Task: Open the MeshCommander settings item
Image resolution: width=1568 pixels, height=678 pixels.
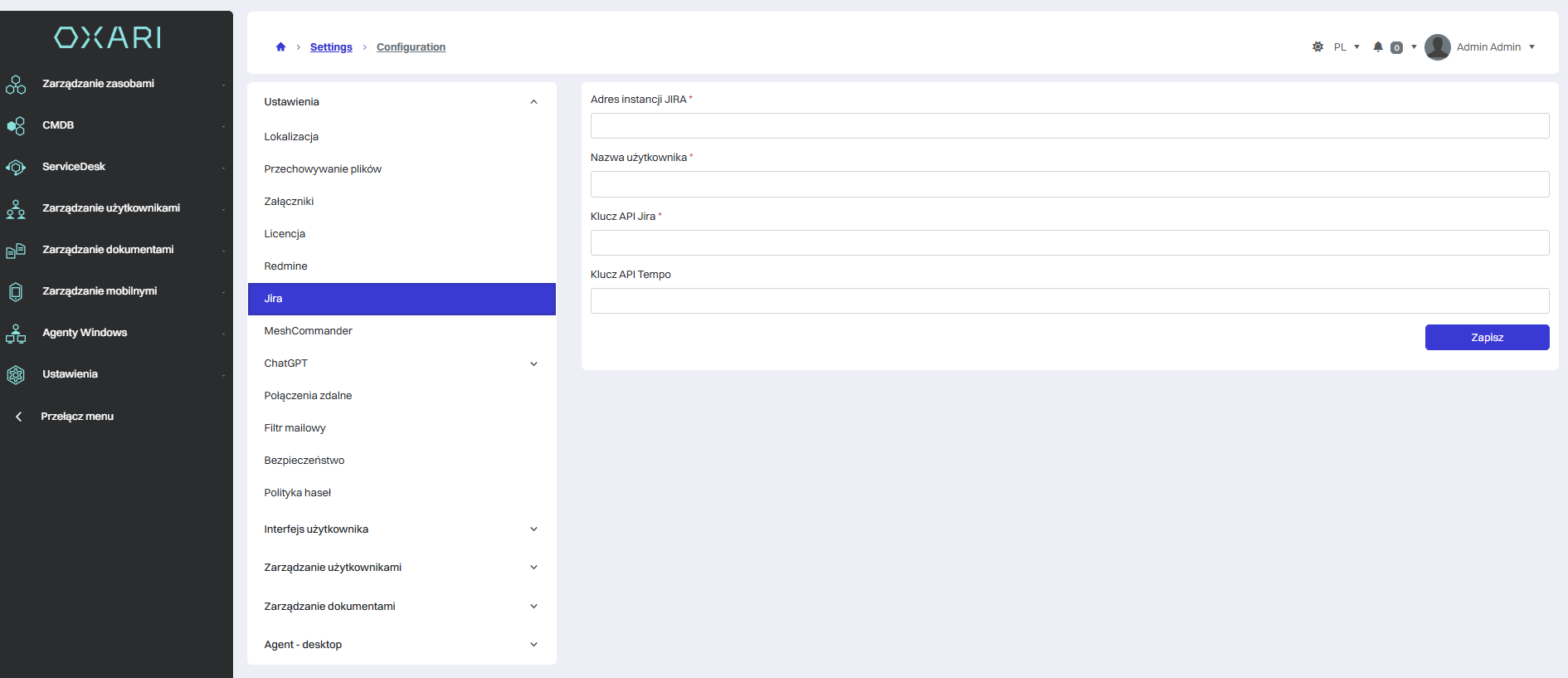Action: pyautogui.click(x=309, y=331)
